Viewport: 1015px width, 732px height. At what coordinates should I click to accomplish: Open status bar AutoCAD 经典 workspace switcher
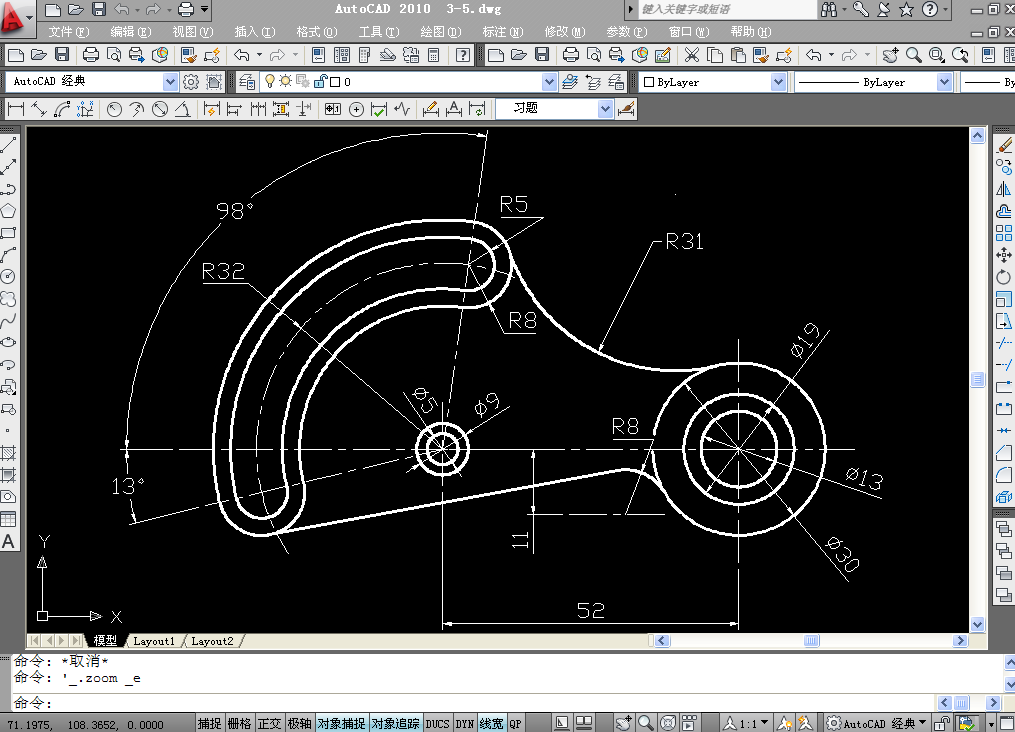pos(877,724)
